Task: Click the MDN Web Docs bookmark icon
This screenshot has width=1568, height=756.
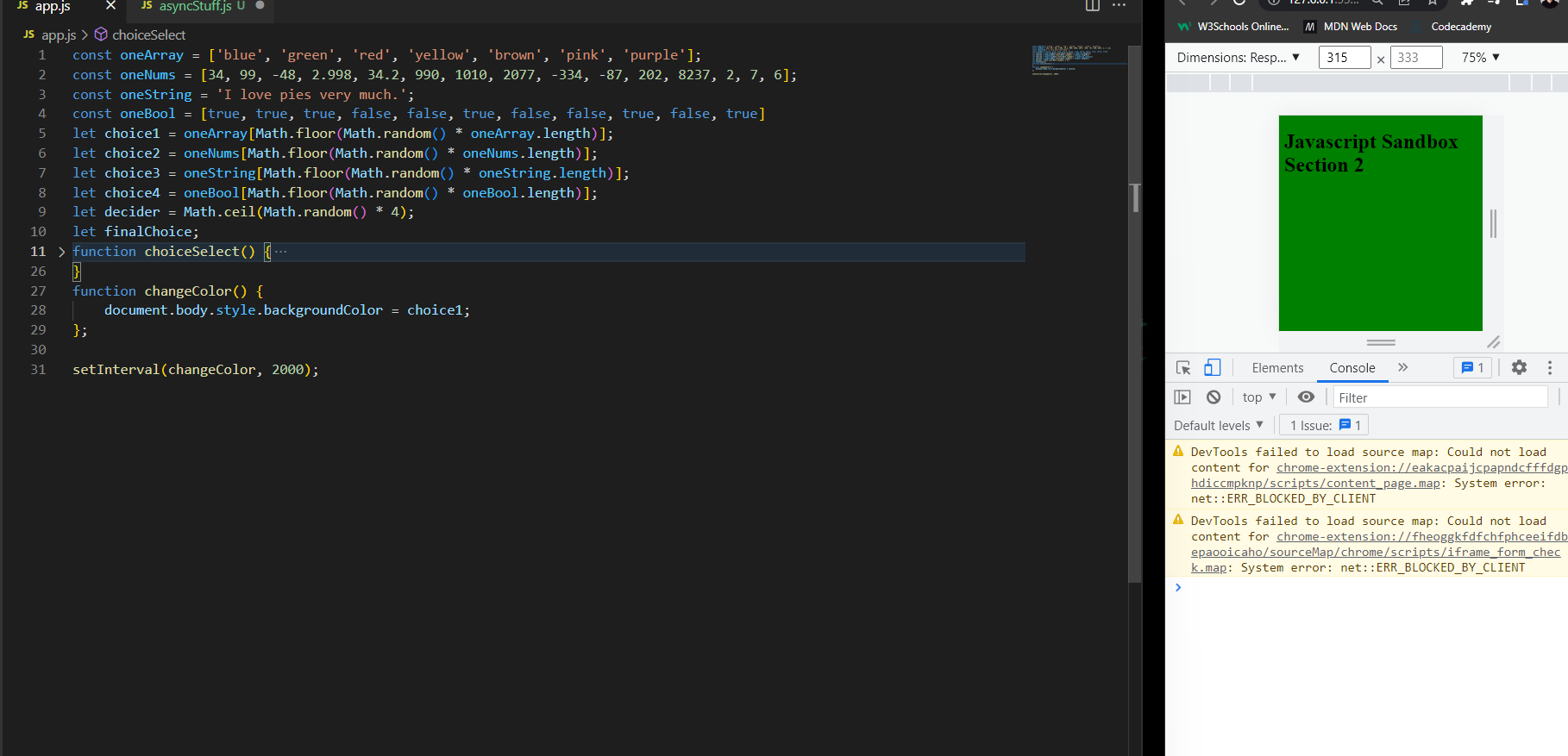Action: click(1310, 27)
